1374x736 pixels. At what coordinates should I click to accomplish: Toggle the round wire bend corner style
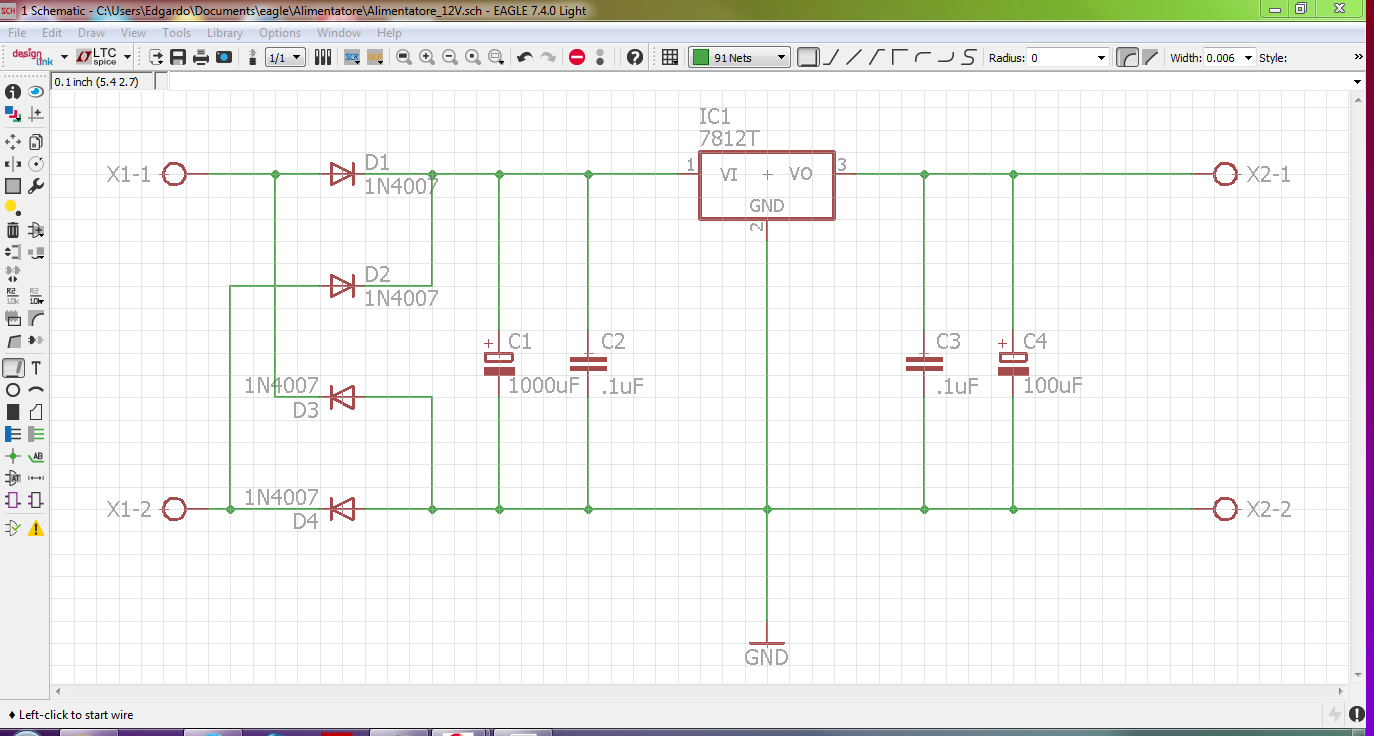[1127, 57]
